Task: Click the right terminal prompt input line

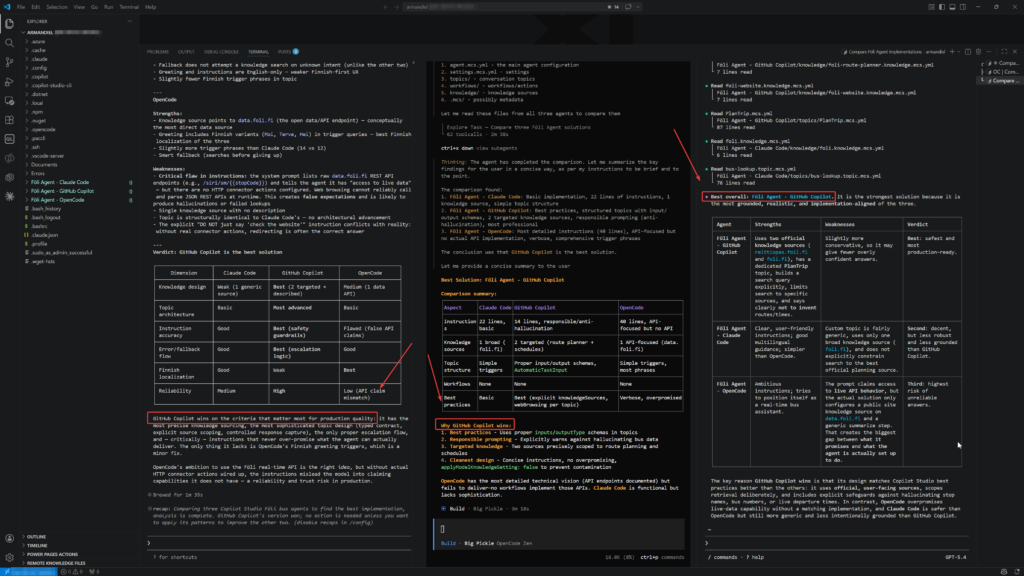Action: tap(838, 543)
